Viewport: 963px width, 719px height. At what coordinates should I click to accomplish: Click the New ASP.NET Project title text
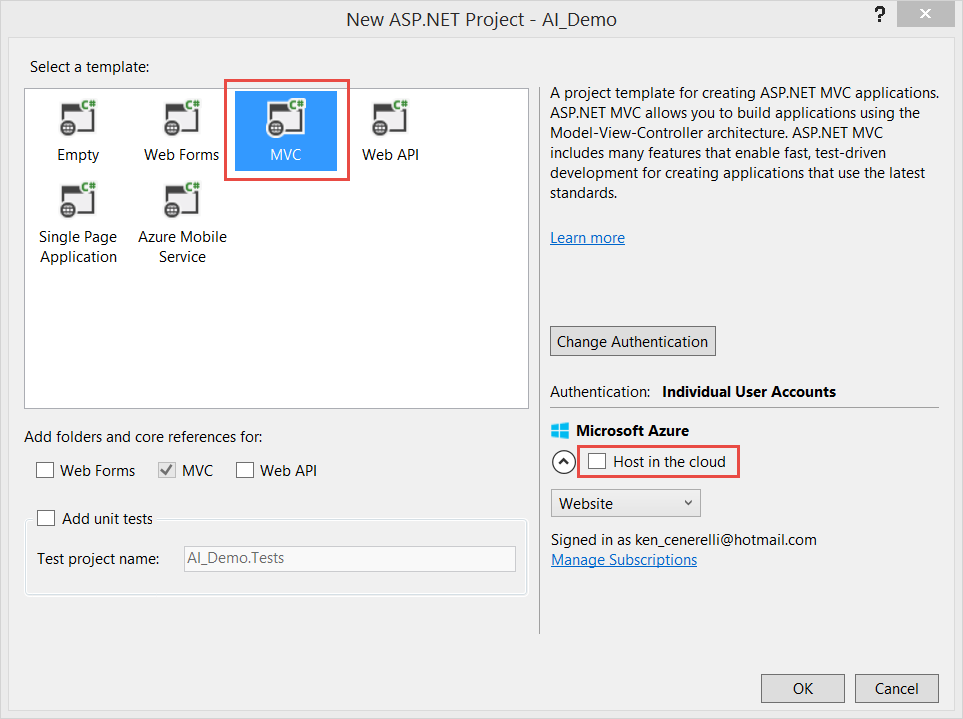tap(482, 20)
